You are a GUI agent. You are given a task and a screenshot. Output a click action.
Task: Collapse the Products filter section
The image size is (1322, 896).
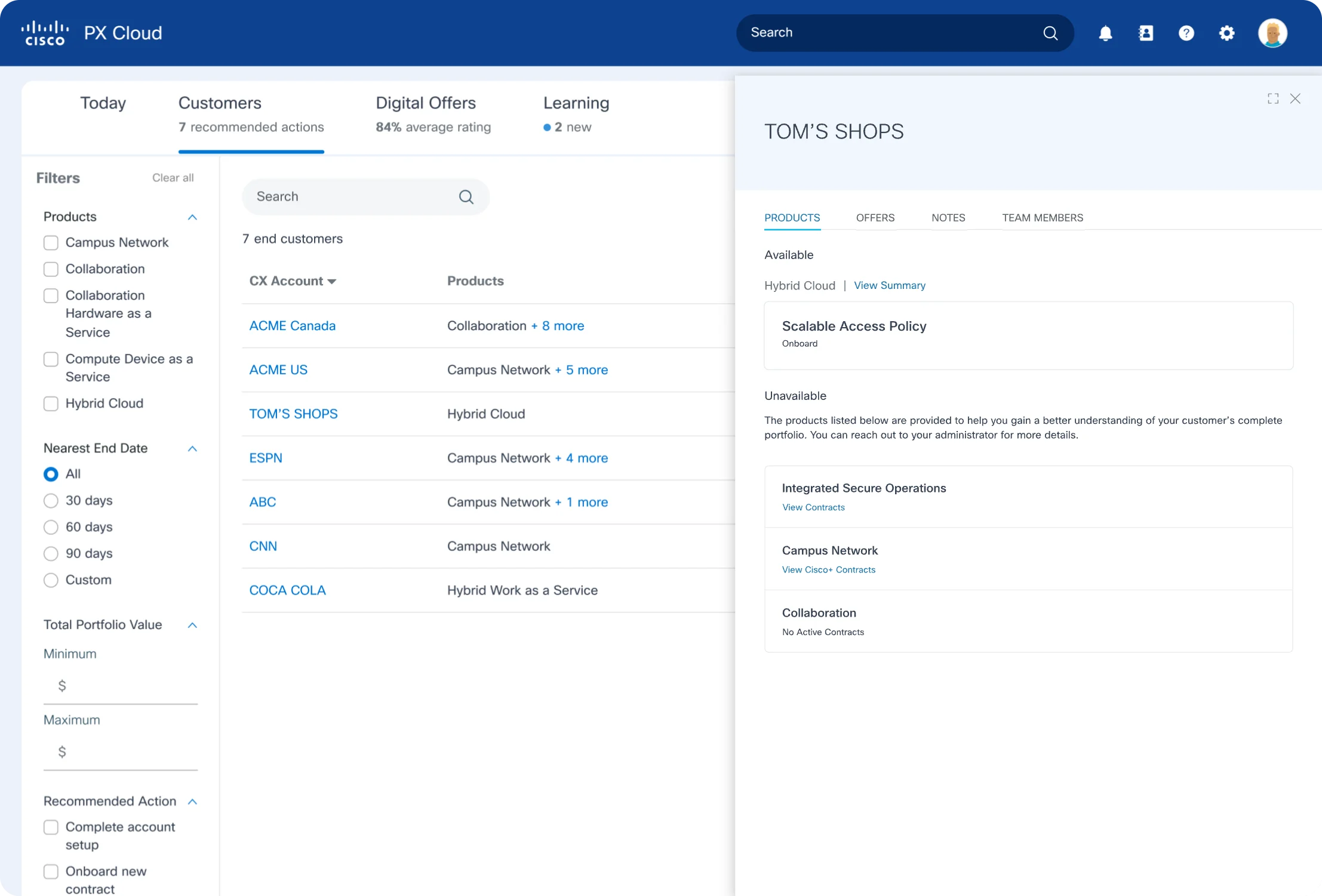click(192, 217)
